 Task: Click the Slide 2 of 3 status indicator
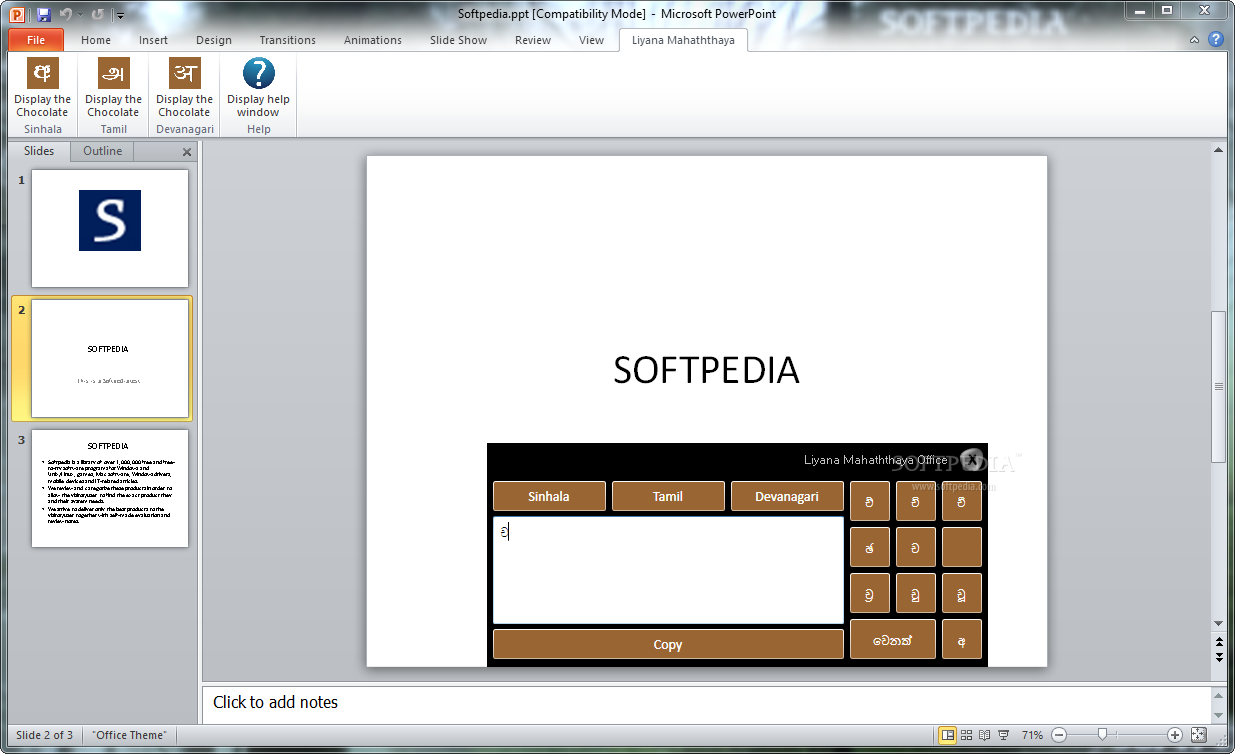(x=44, y=735)
